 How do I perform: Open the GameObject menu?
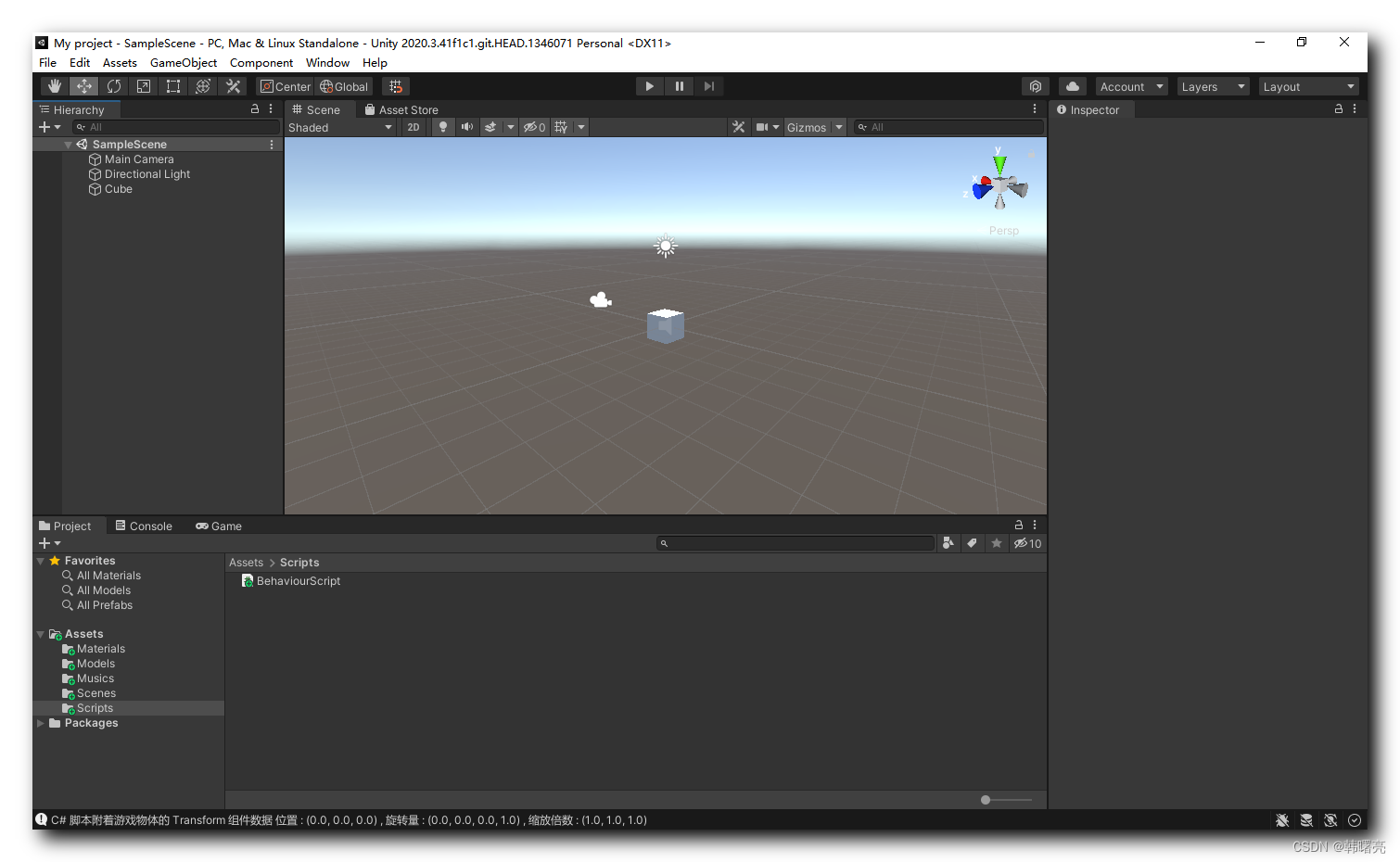[184, 63]
